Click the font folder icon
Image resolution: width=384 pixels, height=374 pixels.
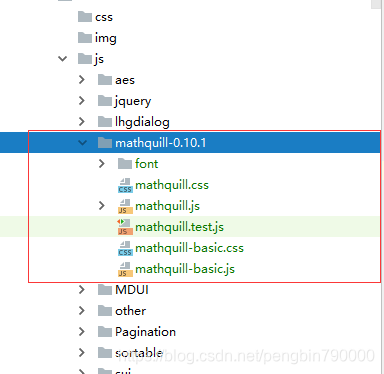pos(125,164)
